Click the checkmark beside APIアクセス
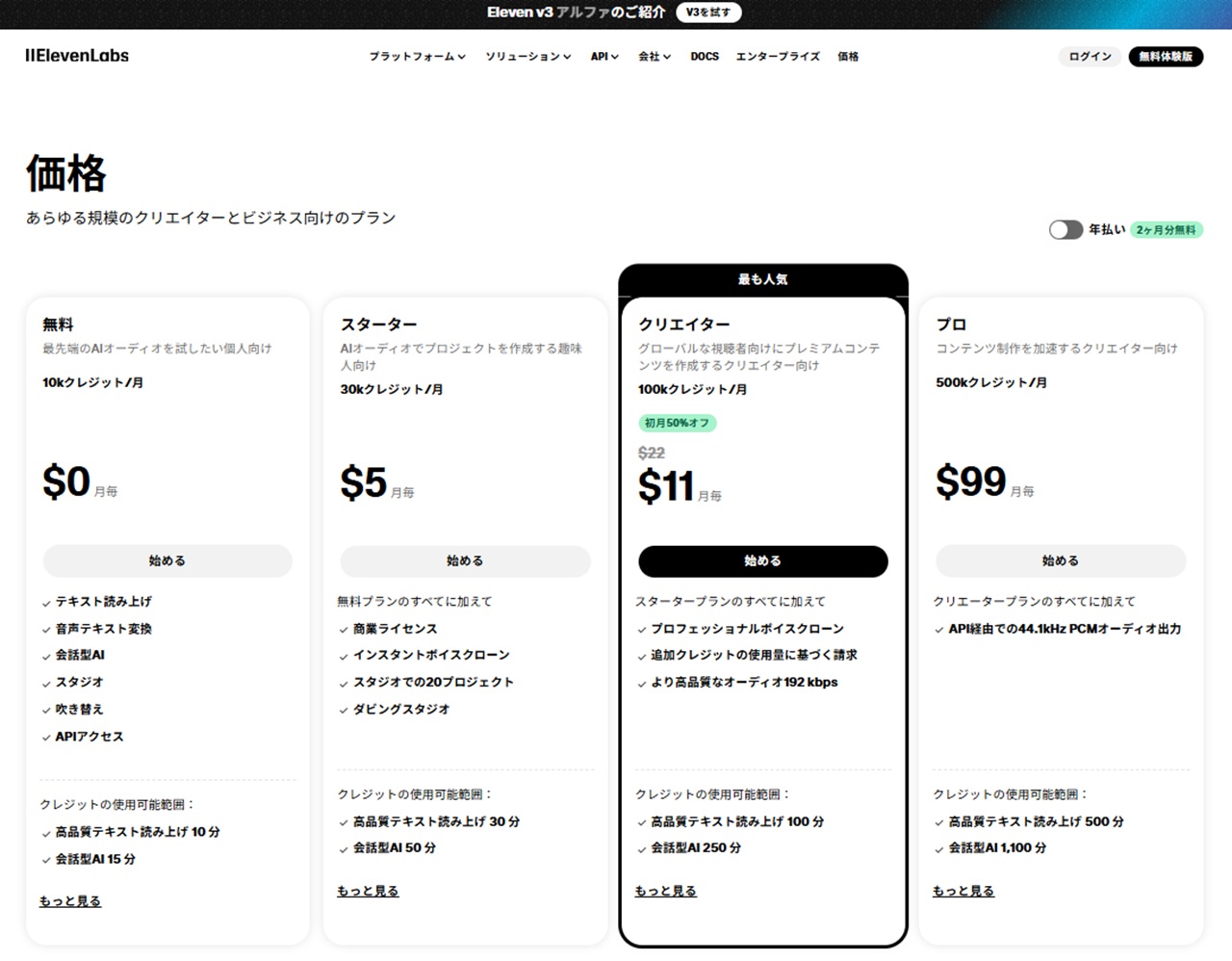 coord(46,738)
